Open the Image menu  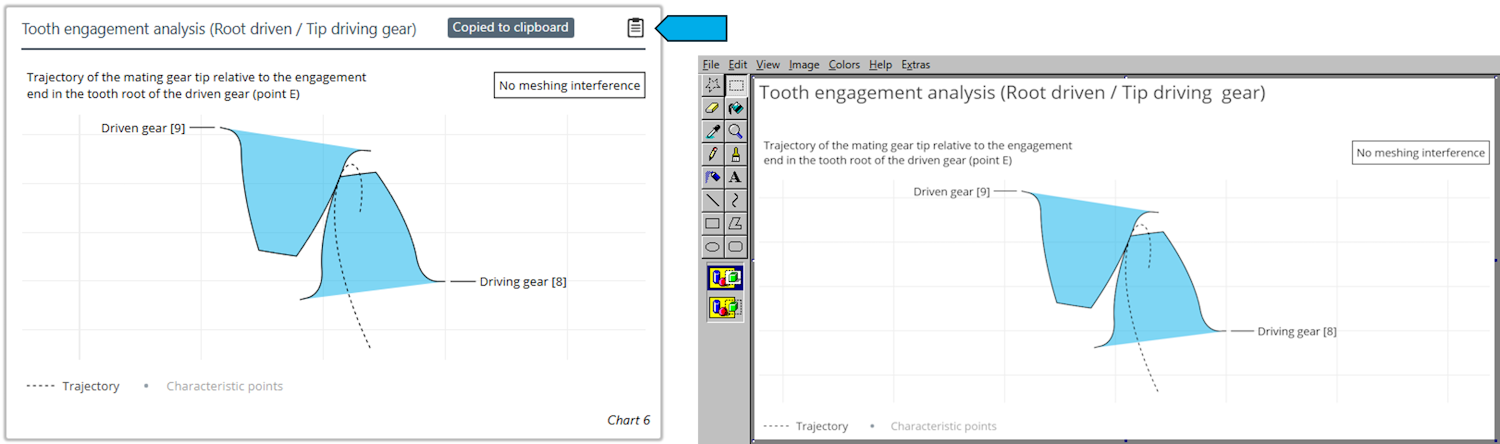(803, 65)
